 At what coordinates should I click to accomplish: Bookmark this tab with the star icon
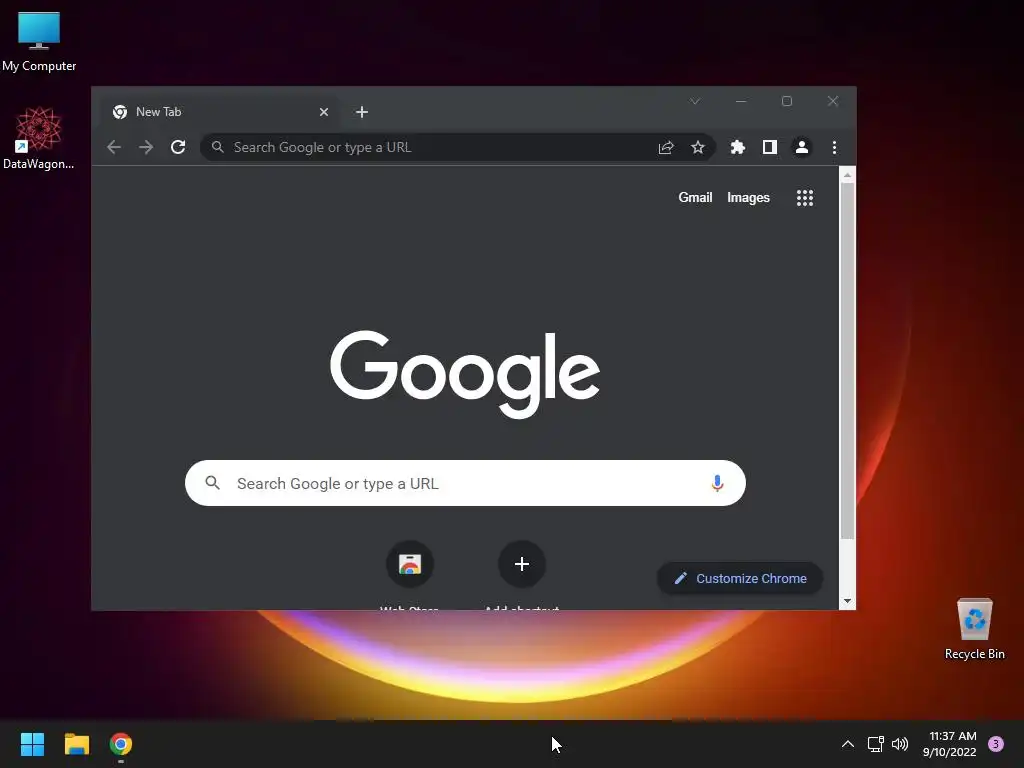coord(698,148)
